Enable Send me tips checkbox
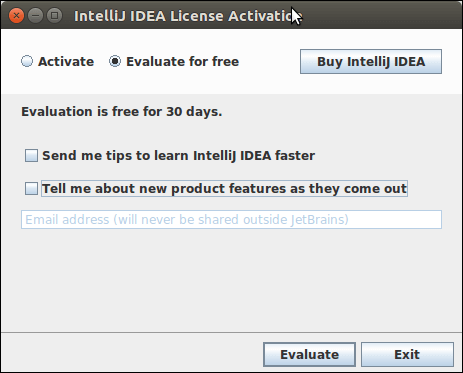 click(x=31, y=156)
